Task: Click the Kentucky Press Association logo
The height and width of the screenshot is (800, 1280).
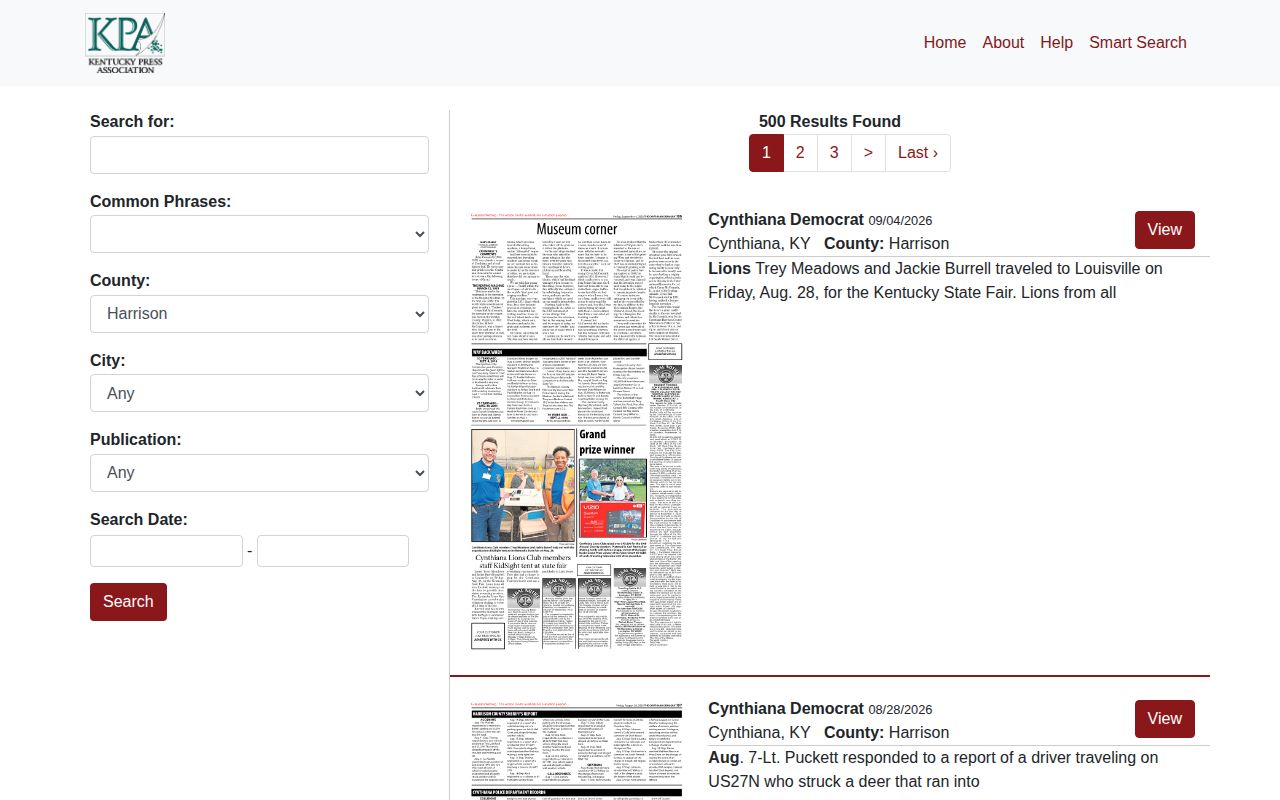Action: click(125, 43)
